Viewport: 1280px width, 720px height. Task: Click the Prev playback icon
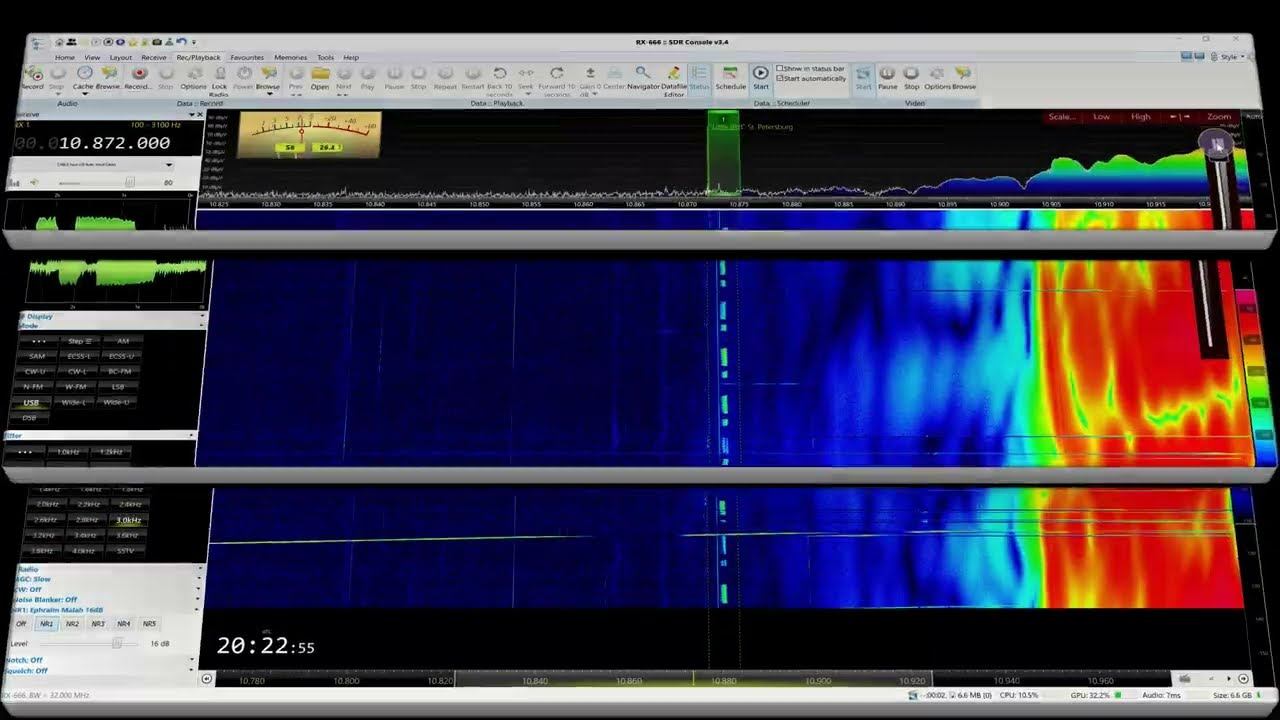pos(296,73)
